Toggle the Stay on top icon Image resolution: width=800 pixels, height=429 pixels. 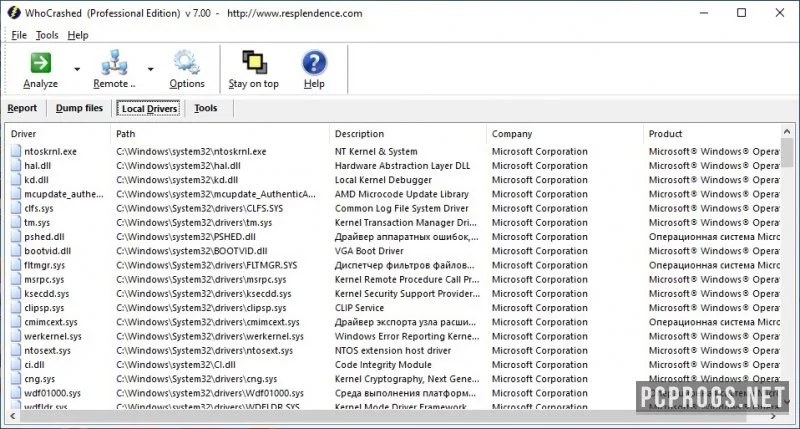[x=254, y=63]
